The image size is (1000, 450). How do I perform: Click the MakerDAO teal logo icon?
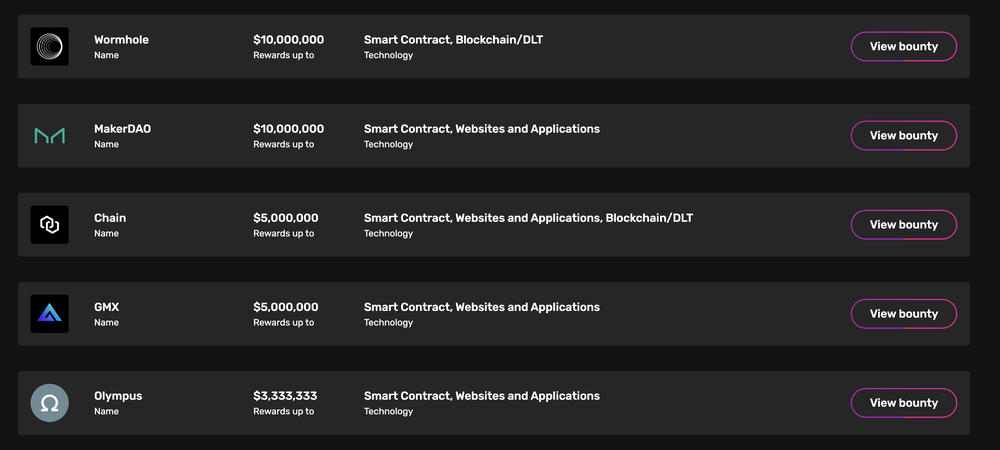click(x=50, y=135)
